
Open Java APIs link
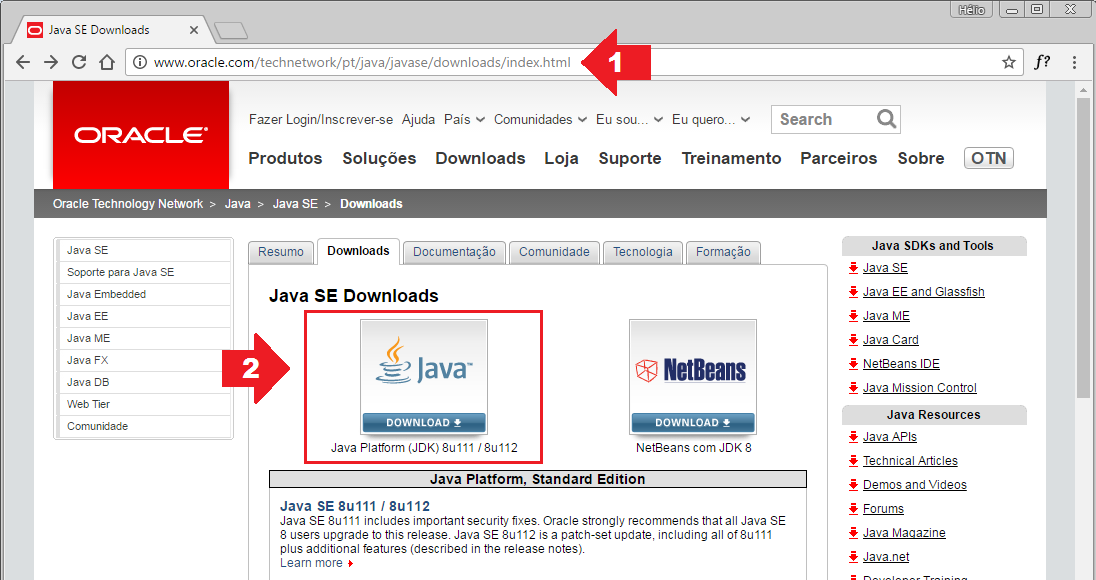click(890, 437)
